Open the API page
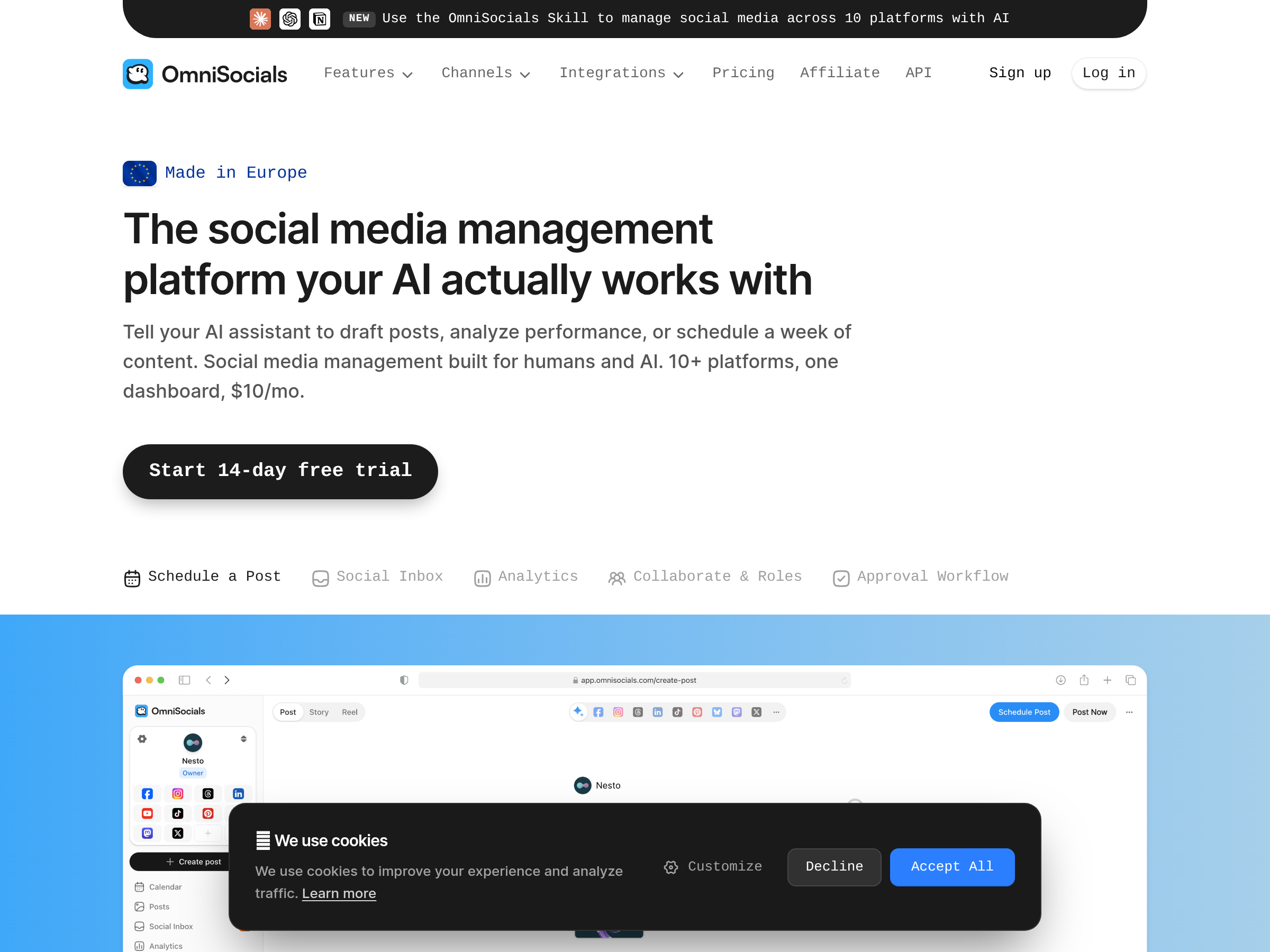This screenshot has width=1270, height=952. coord(919,73)
